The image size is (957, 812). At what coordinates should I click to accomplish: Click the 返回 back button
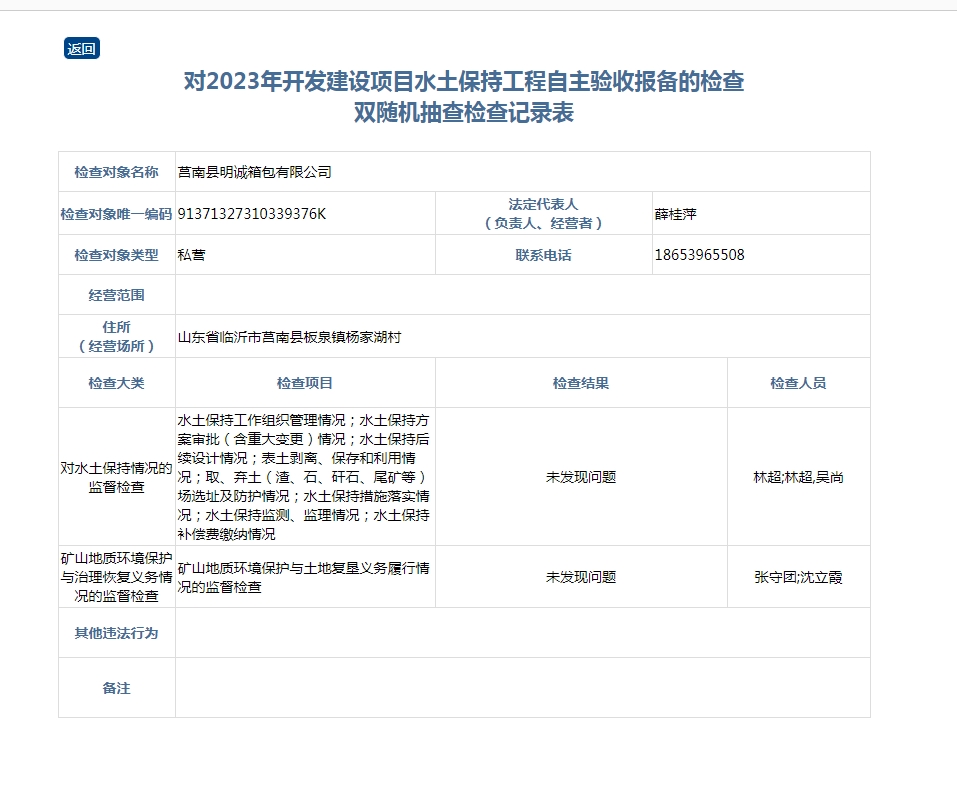click(x=82, y=48)
